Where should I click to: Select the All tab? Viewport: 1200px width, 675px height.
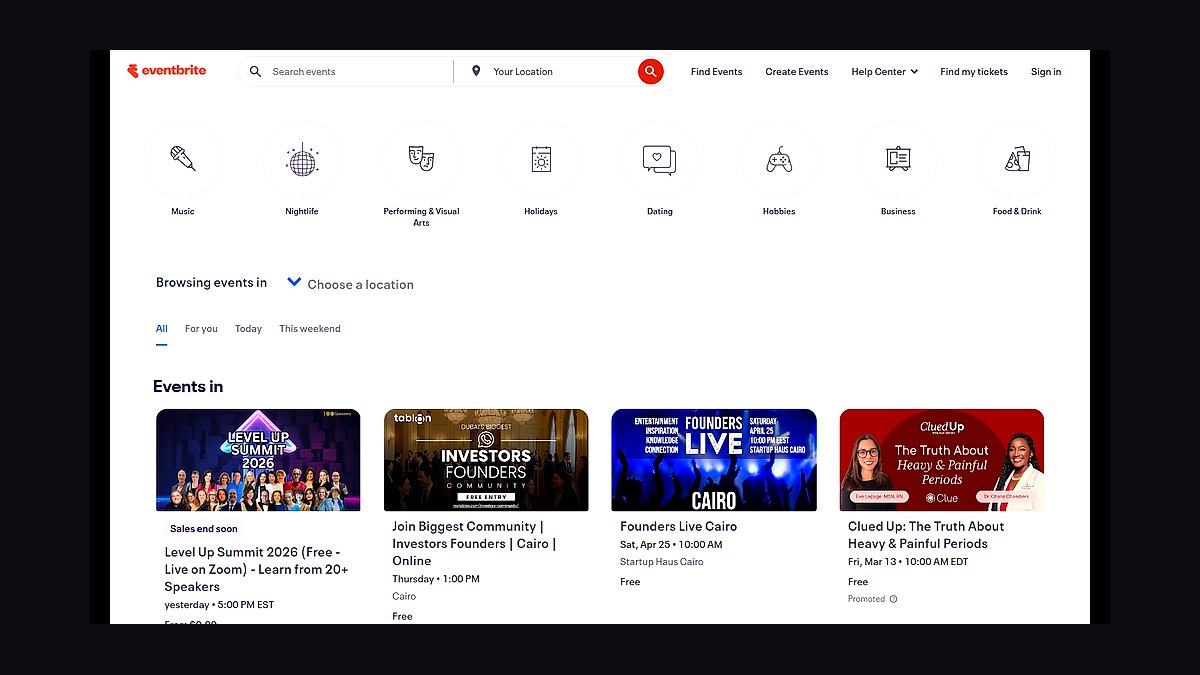[162, 329]
